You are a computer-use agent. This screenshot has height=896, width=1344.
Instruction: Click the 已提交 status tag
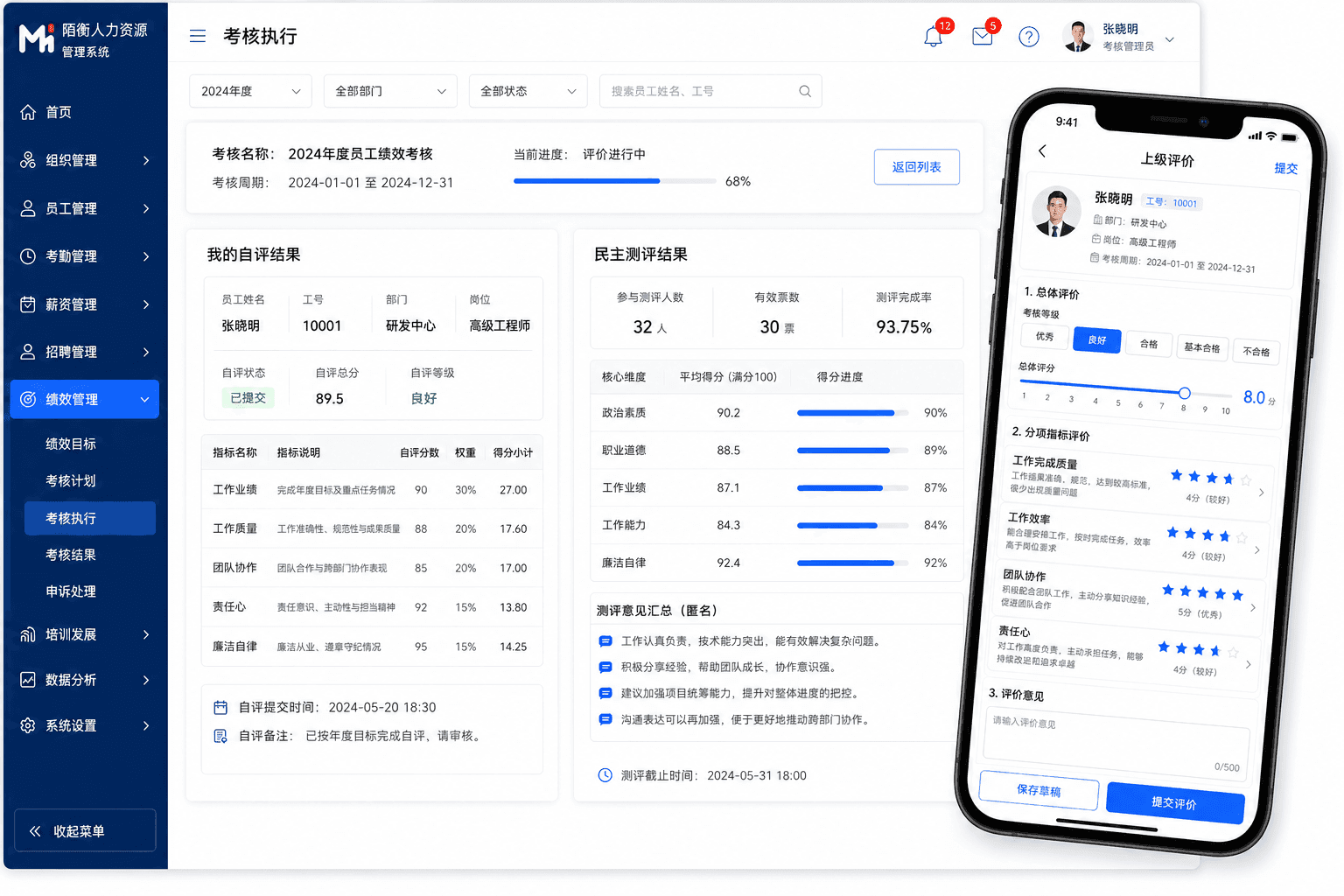coord(248,398)
